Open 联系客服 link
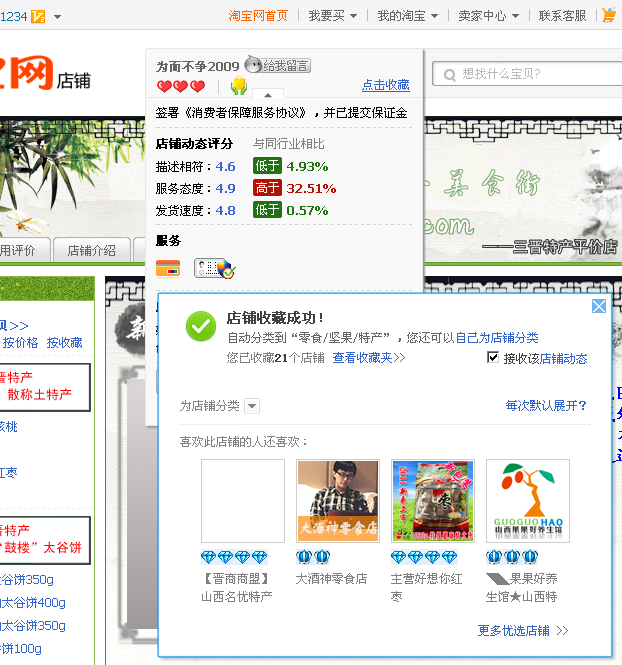This screenshot has height=665, width=622. (562, 16)
